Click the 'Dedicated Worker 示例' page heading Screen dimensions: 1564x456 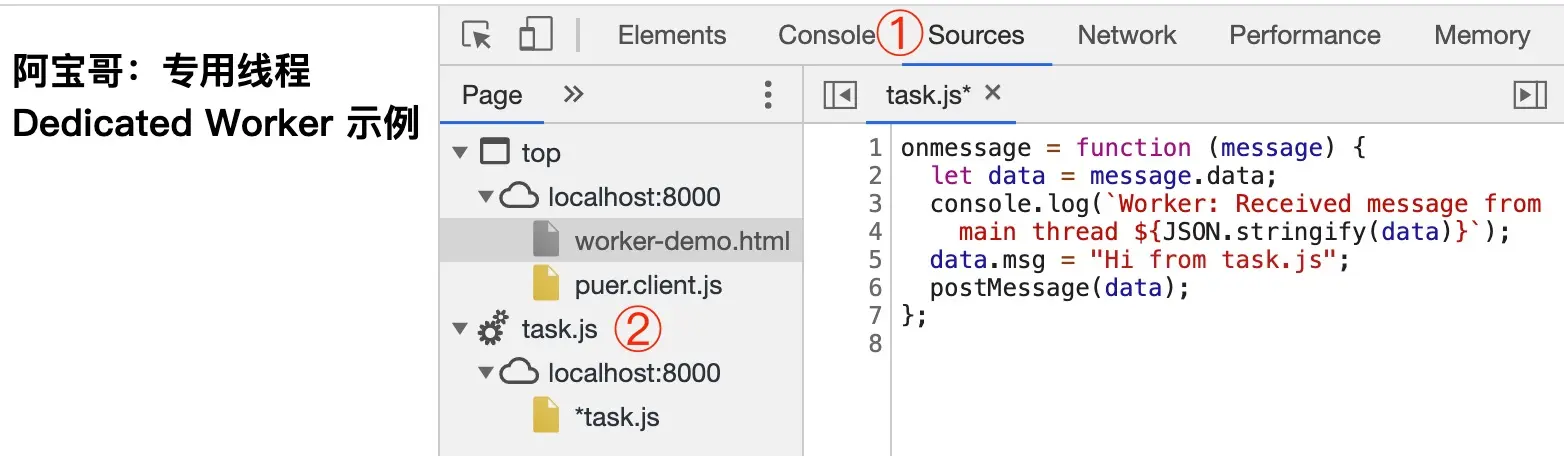(215, 123)
